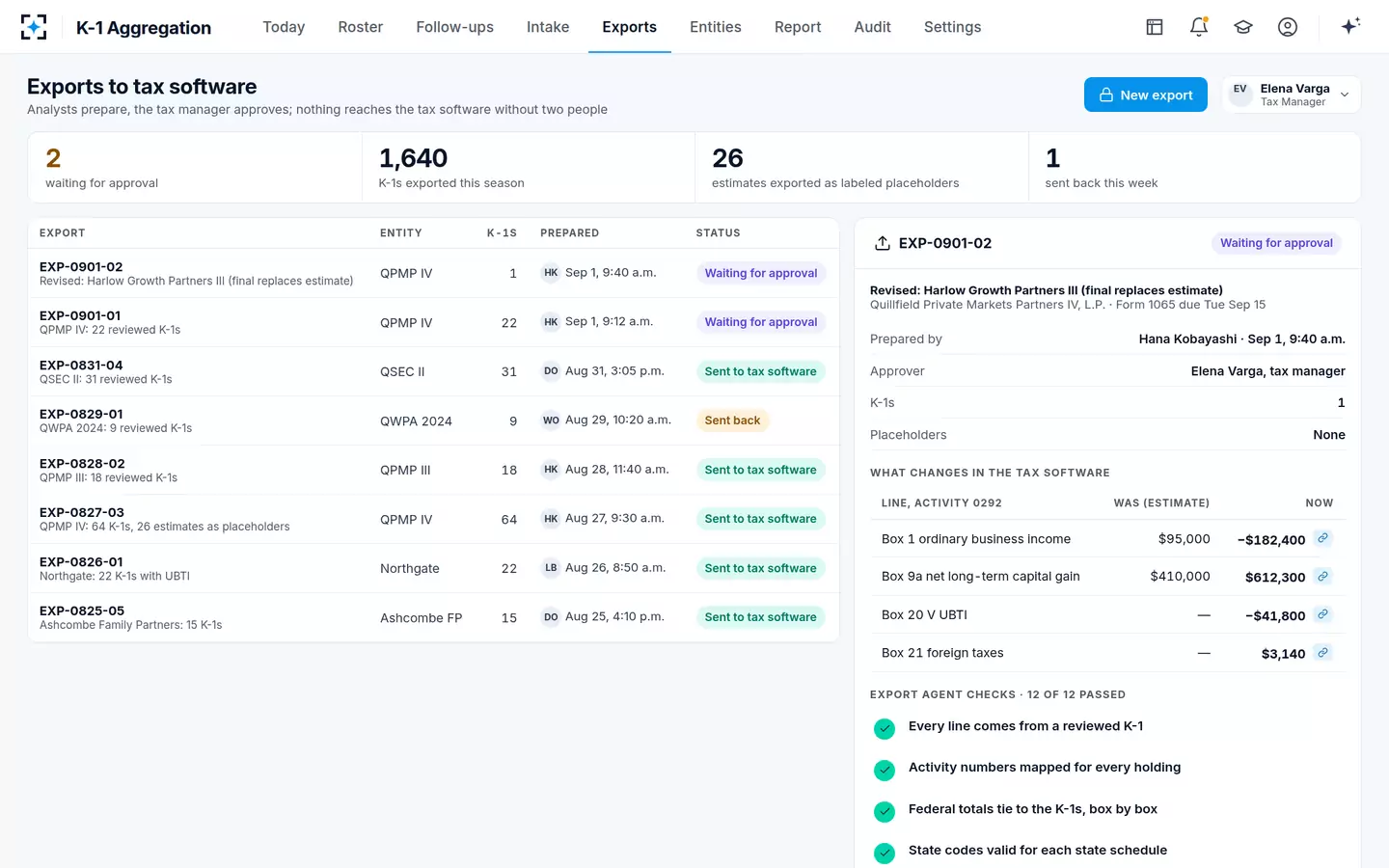Select export row EXP-0827-03
This screenshot has height=868, width=1389.
click(x=433, y=519)
